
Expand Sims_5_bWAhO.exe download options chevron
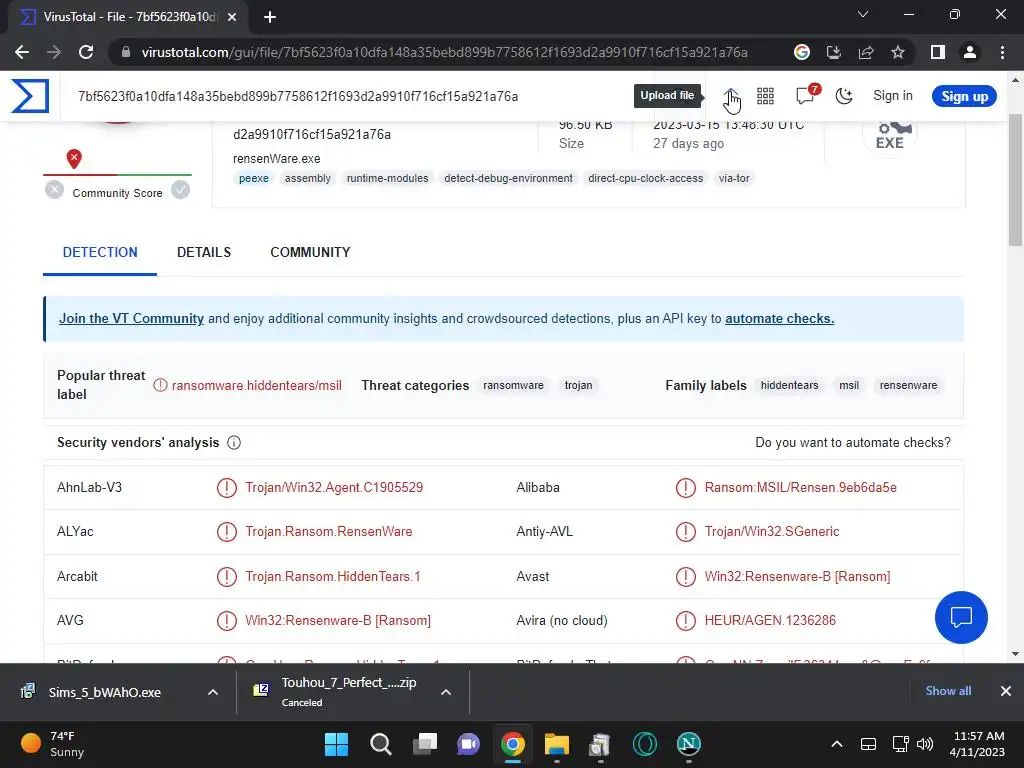tap(213, 692)
